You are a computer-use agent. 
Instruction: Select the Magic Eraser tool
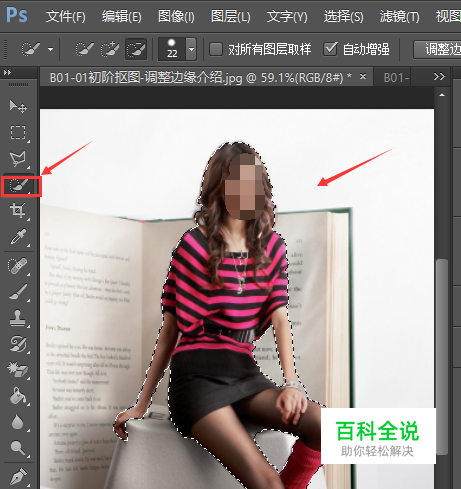coord(18,370)
